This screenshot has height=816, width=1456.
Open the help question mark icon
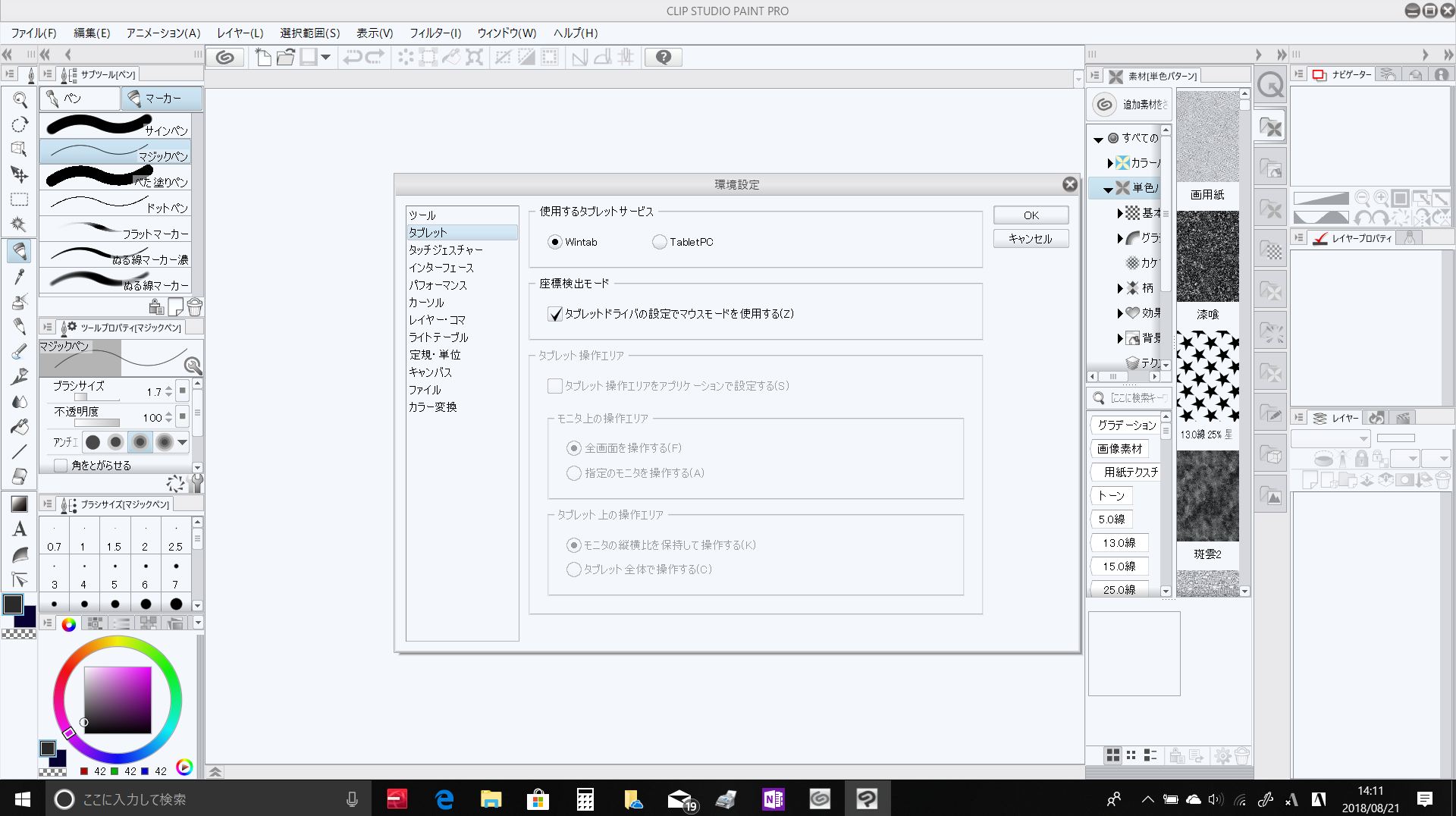663,58
